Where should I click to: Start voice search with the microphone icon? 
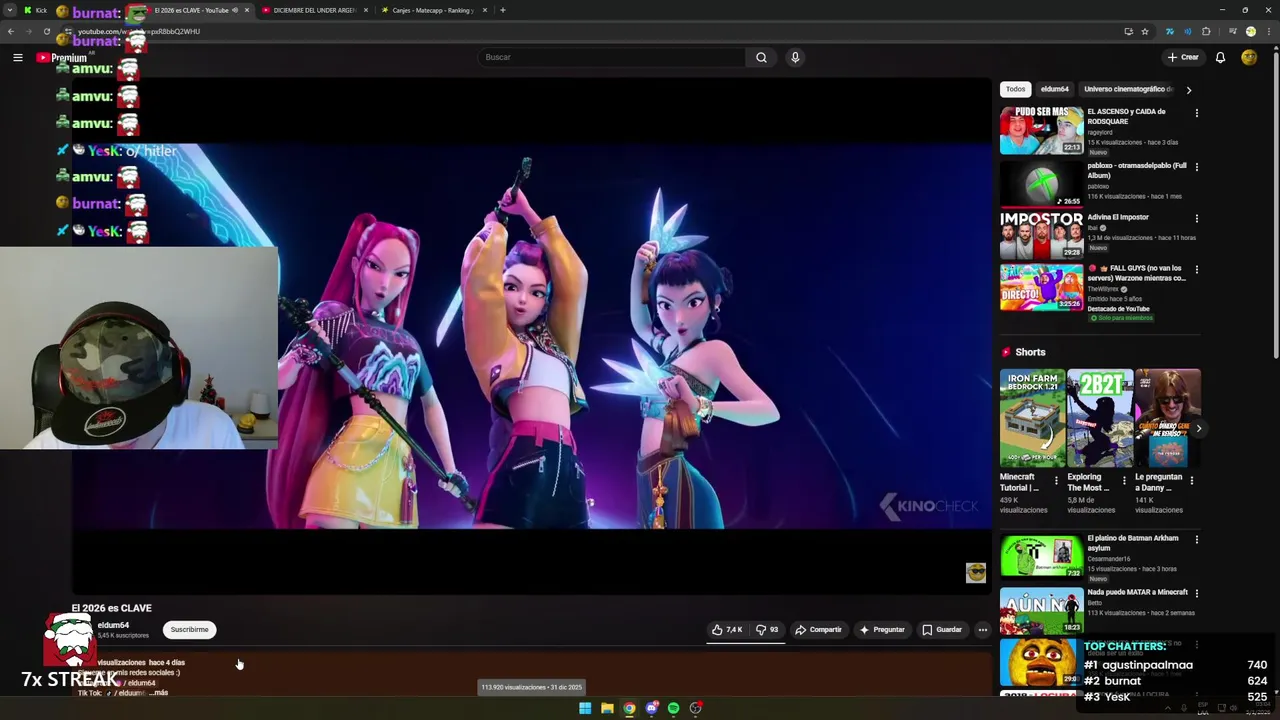[x=795, y=57]
